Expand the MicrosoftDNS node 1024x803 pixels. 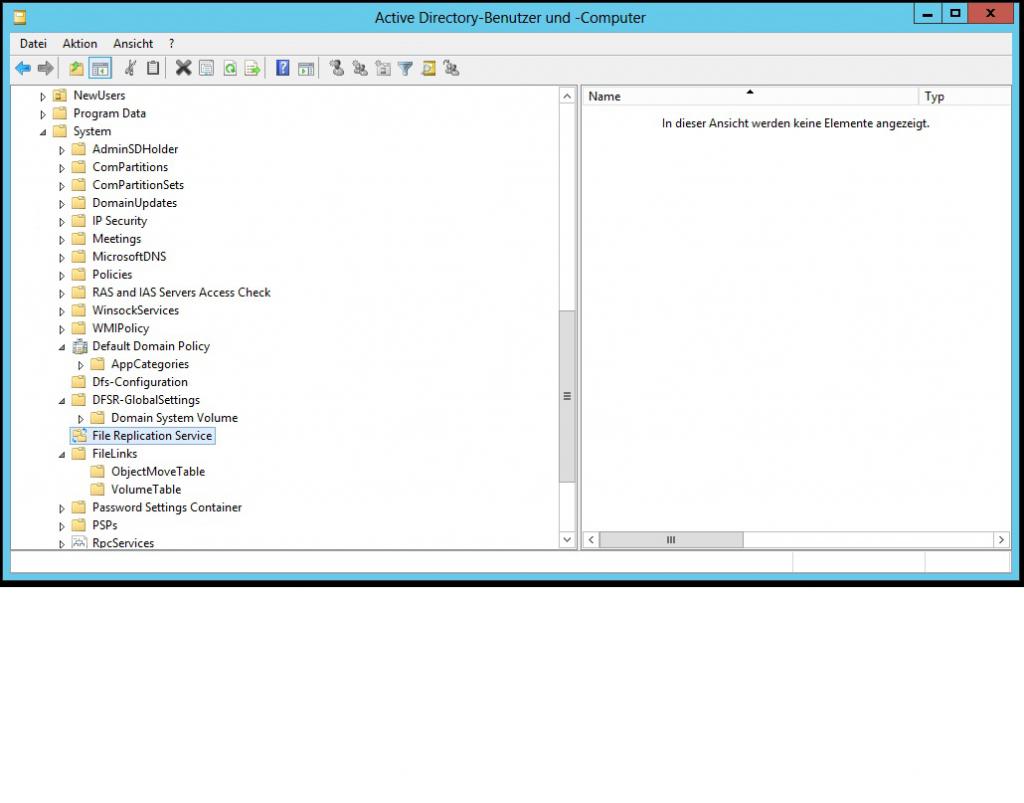62,257
